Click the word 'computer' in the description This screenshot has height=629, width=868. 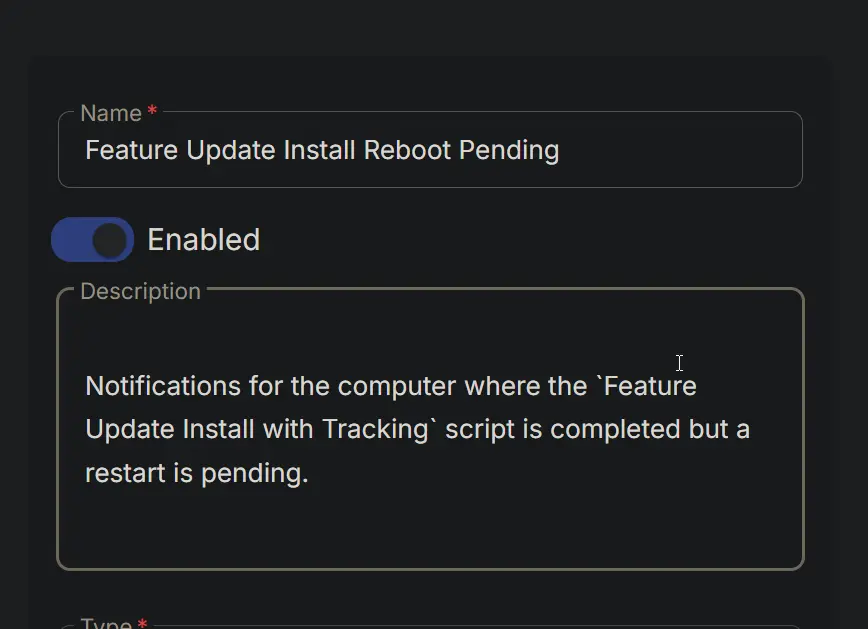(x=396, y=386)
